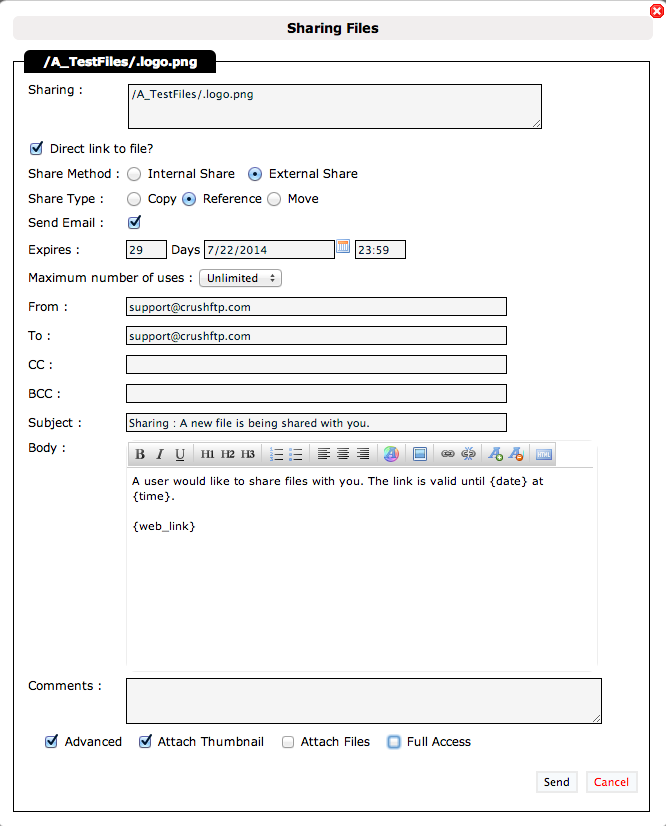This screenshot has height=826, width=666.
Task: Apply H1 heading style
Action: (x=207, y=454)
